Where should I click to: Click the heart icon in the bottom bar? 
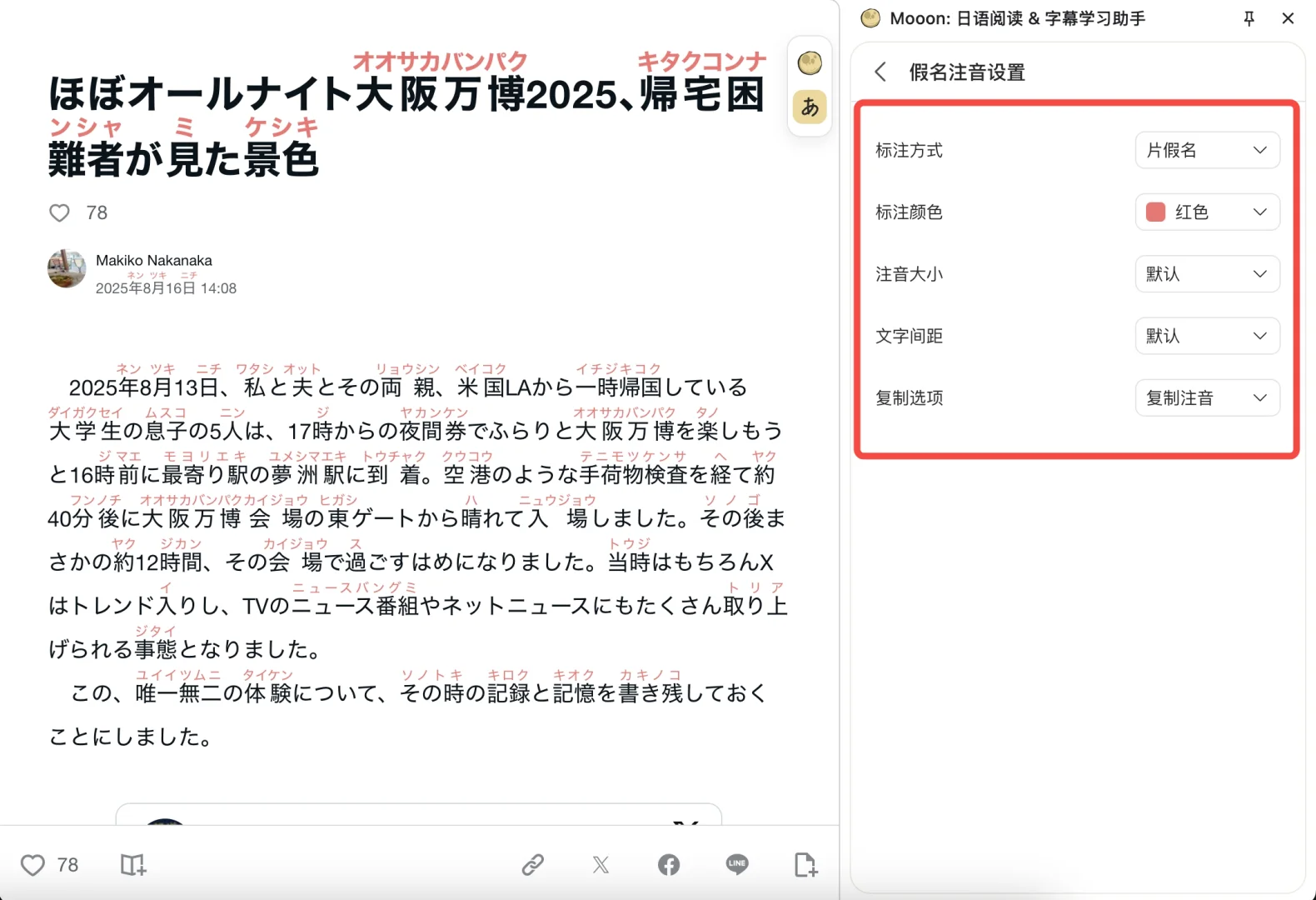point(32,865)
